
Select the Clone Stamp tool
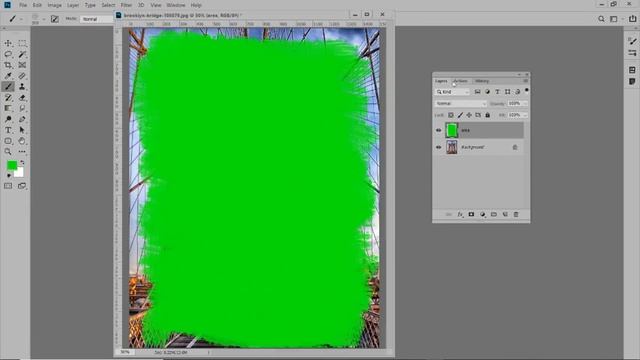tap(22, 87)
